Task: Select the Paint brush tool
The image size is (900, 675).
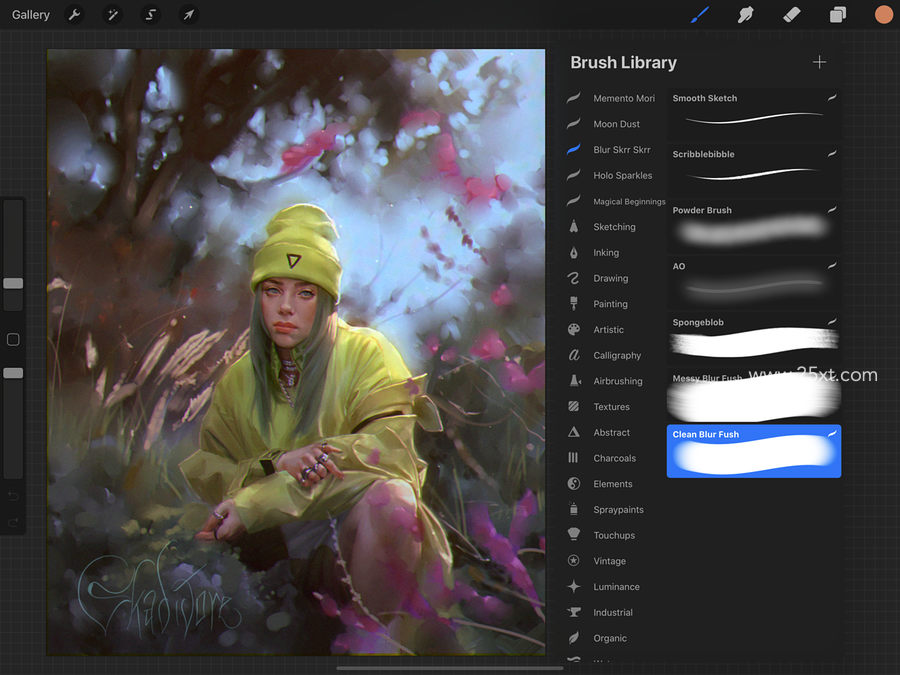Action: coord(700,14)
